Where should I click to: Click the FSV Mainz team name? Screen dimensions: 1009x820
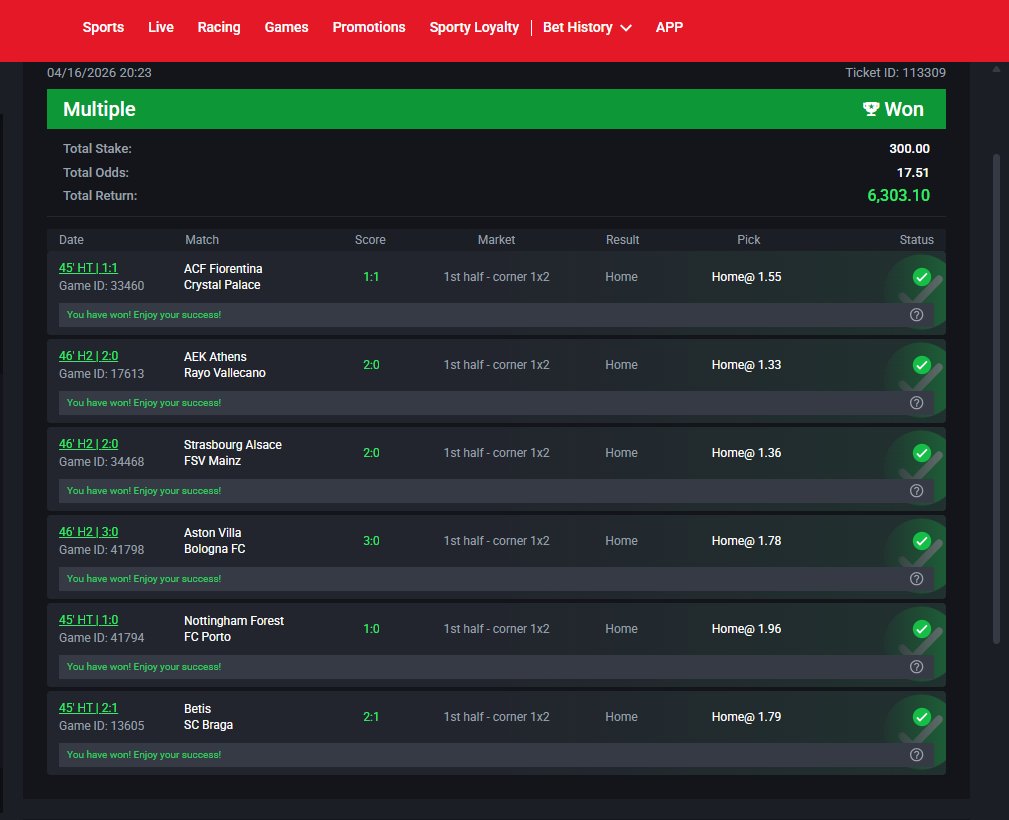(x=212, y=461)
